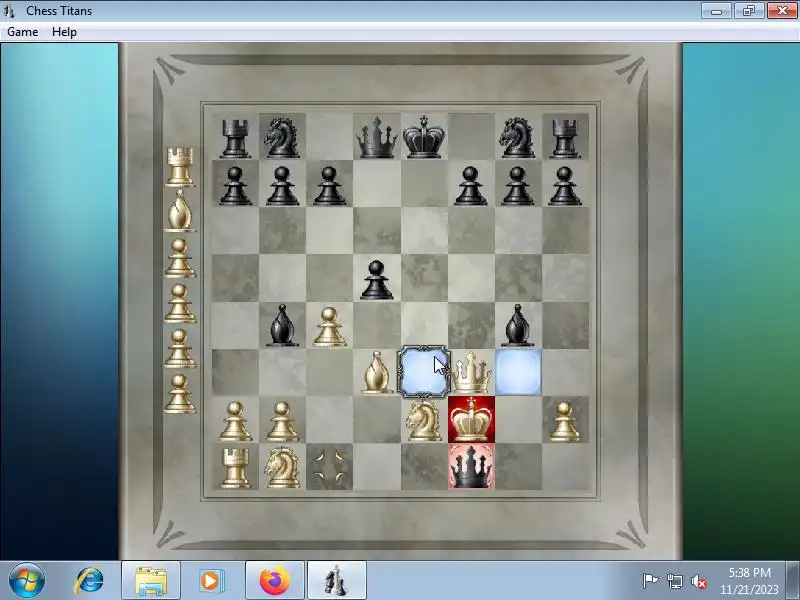This screenshot has width=800, height=600.
Task: Click the black pawn on d5
Action: coord(377,280)
